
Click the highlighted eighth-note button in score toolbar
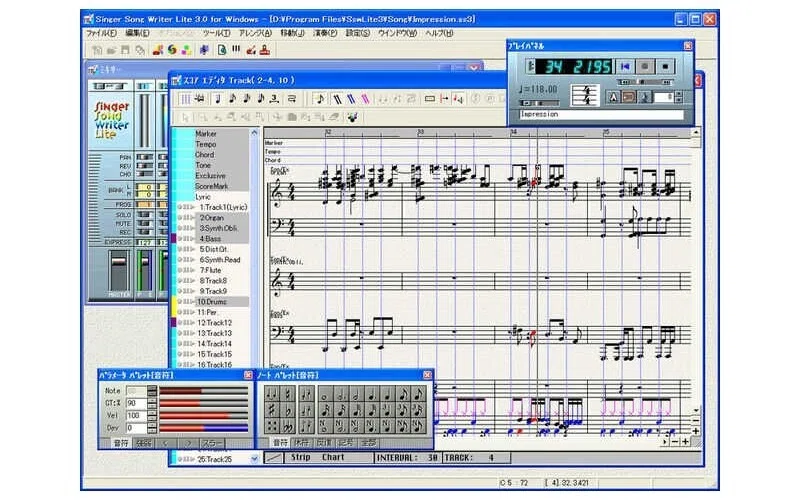pos(320,98)
